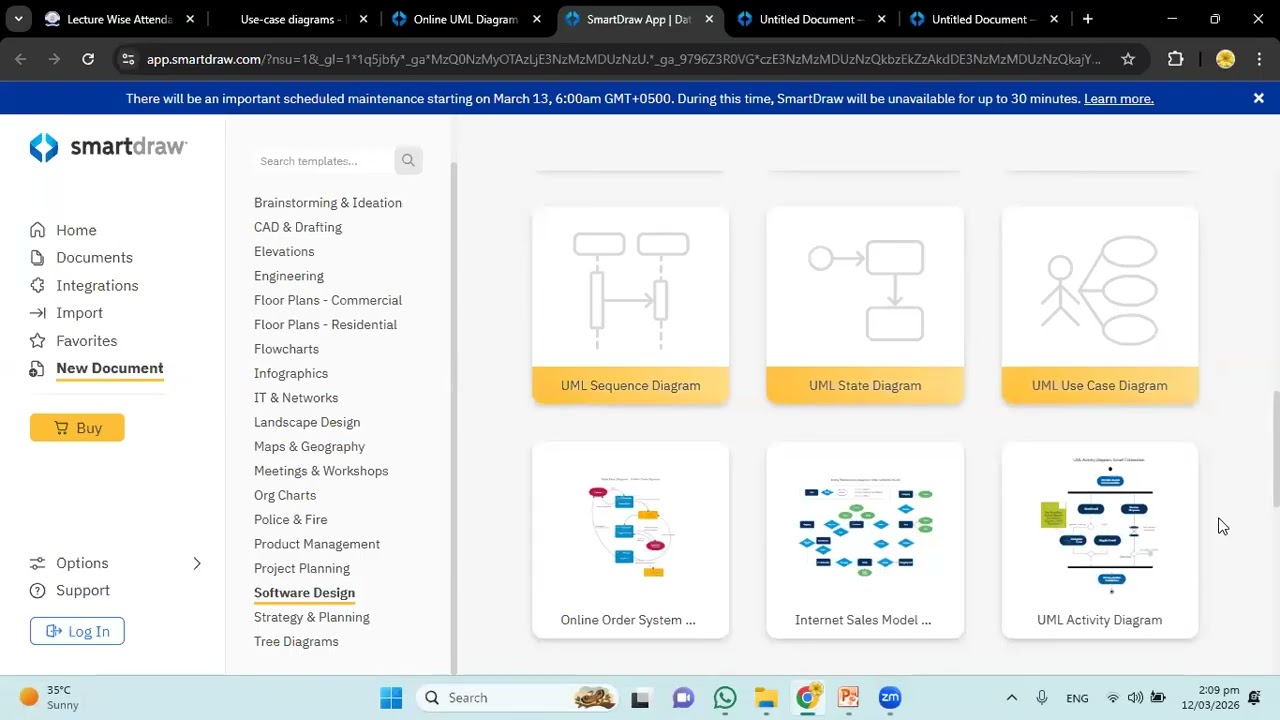Open UML Sequence Diagram template
The image size is (1280, 720).
pyautogui.click(x=631, y=305)
